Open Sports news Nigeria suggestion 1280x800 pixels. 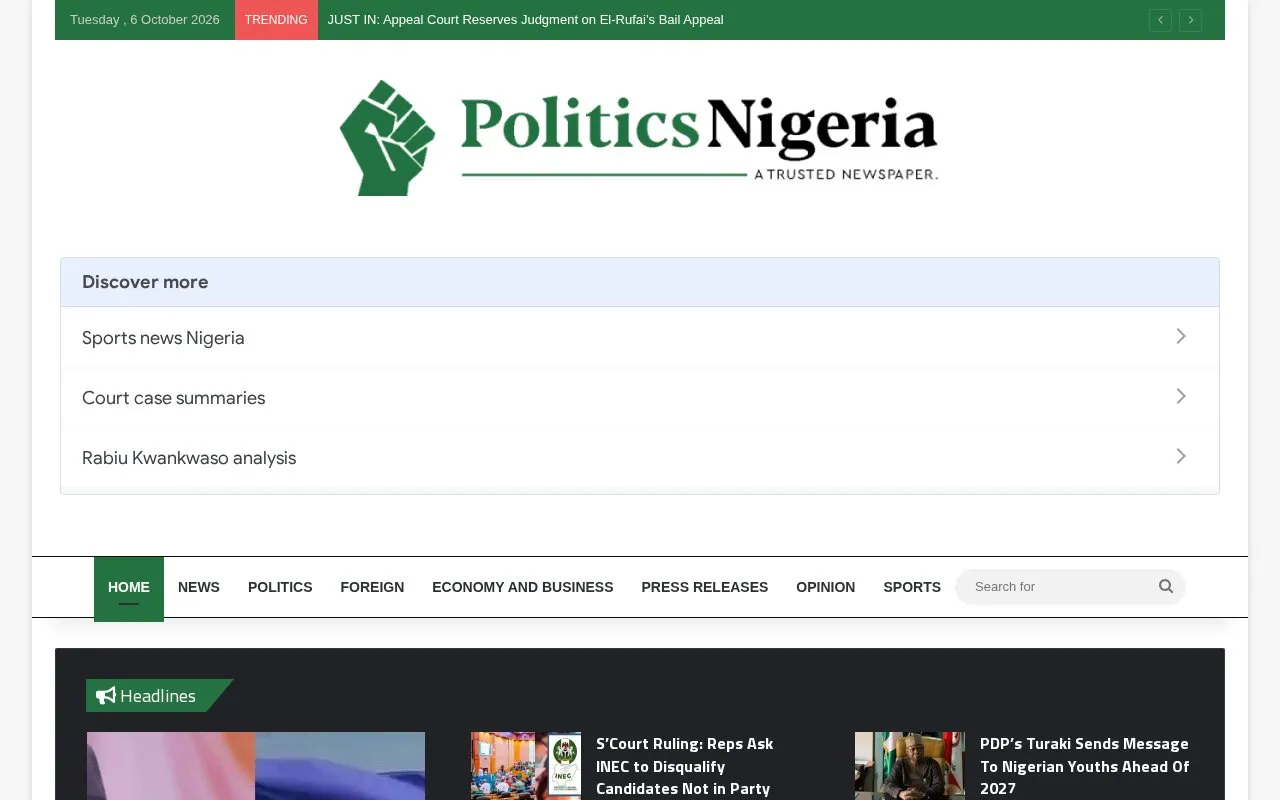click(x=640, y=338)
